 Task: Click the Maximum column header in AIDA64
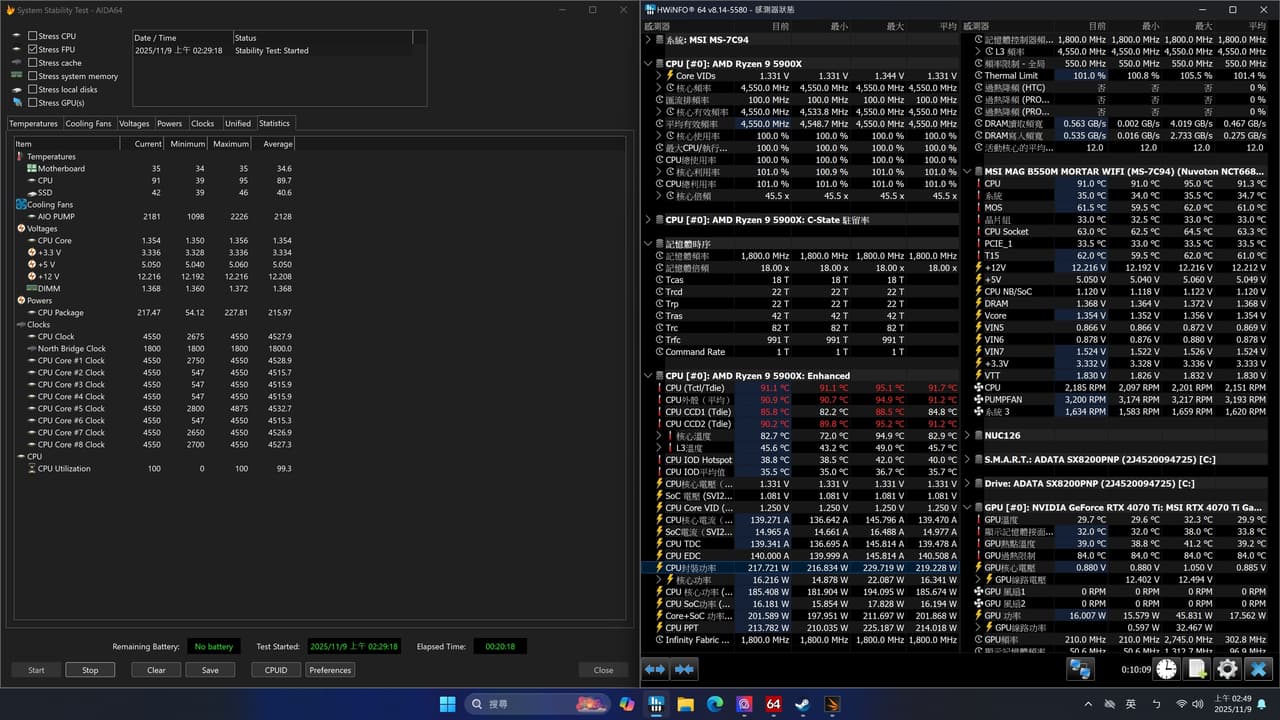[230, 144]
